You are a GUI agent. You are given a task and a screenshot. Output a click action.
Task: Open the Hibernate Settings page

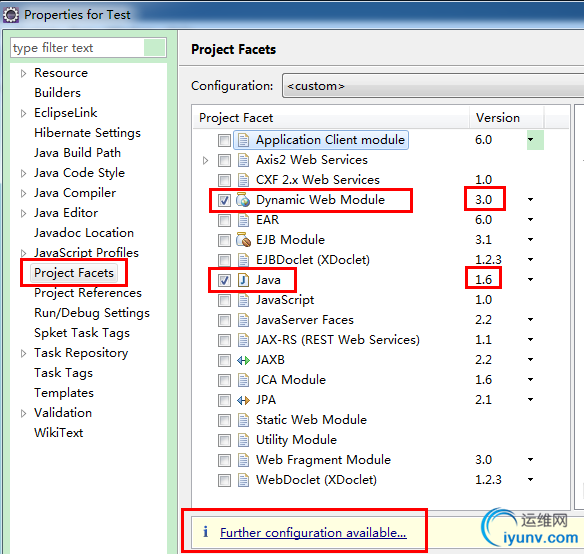(x=88, y=133)
